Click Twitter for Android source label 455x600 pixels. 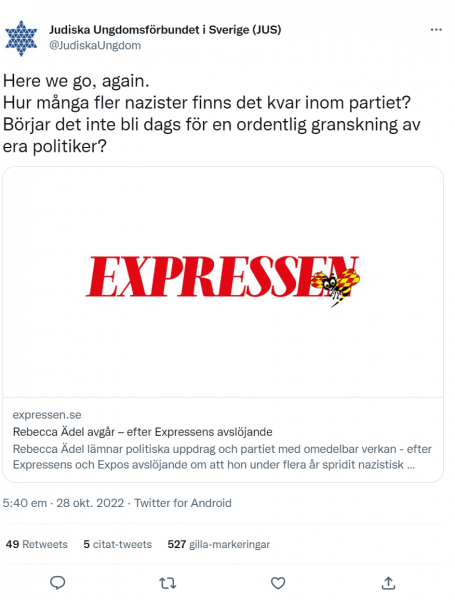pyautogui.click(x=183, y=503)
